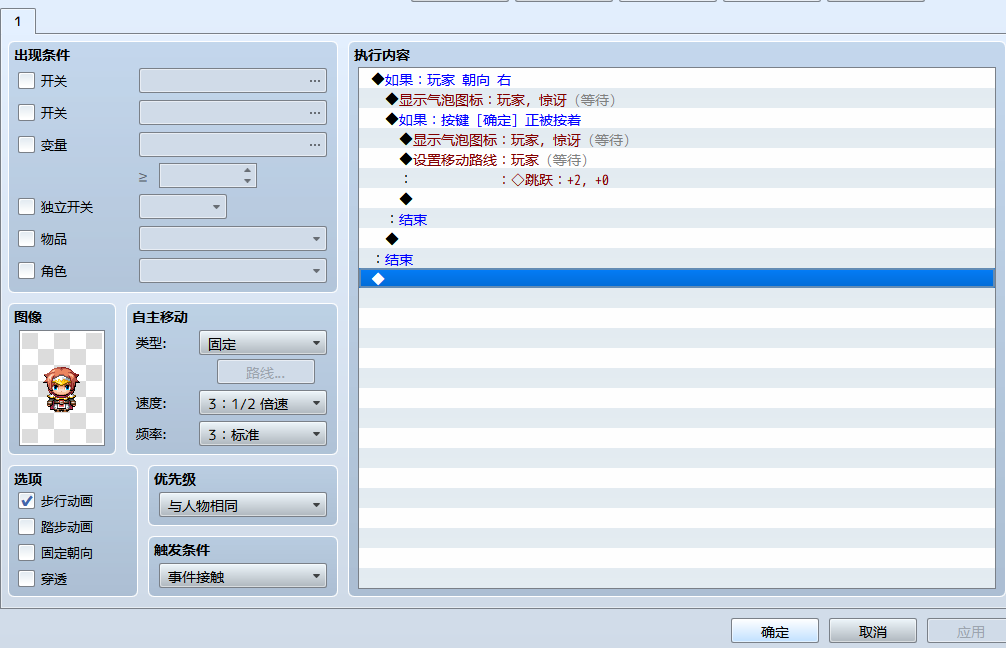This screenshot has height=648, width=1006.
Task: Open the 频率 dropdown showing 标准
Action: coord(263,434)
